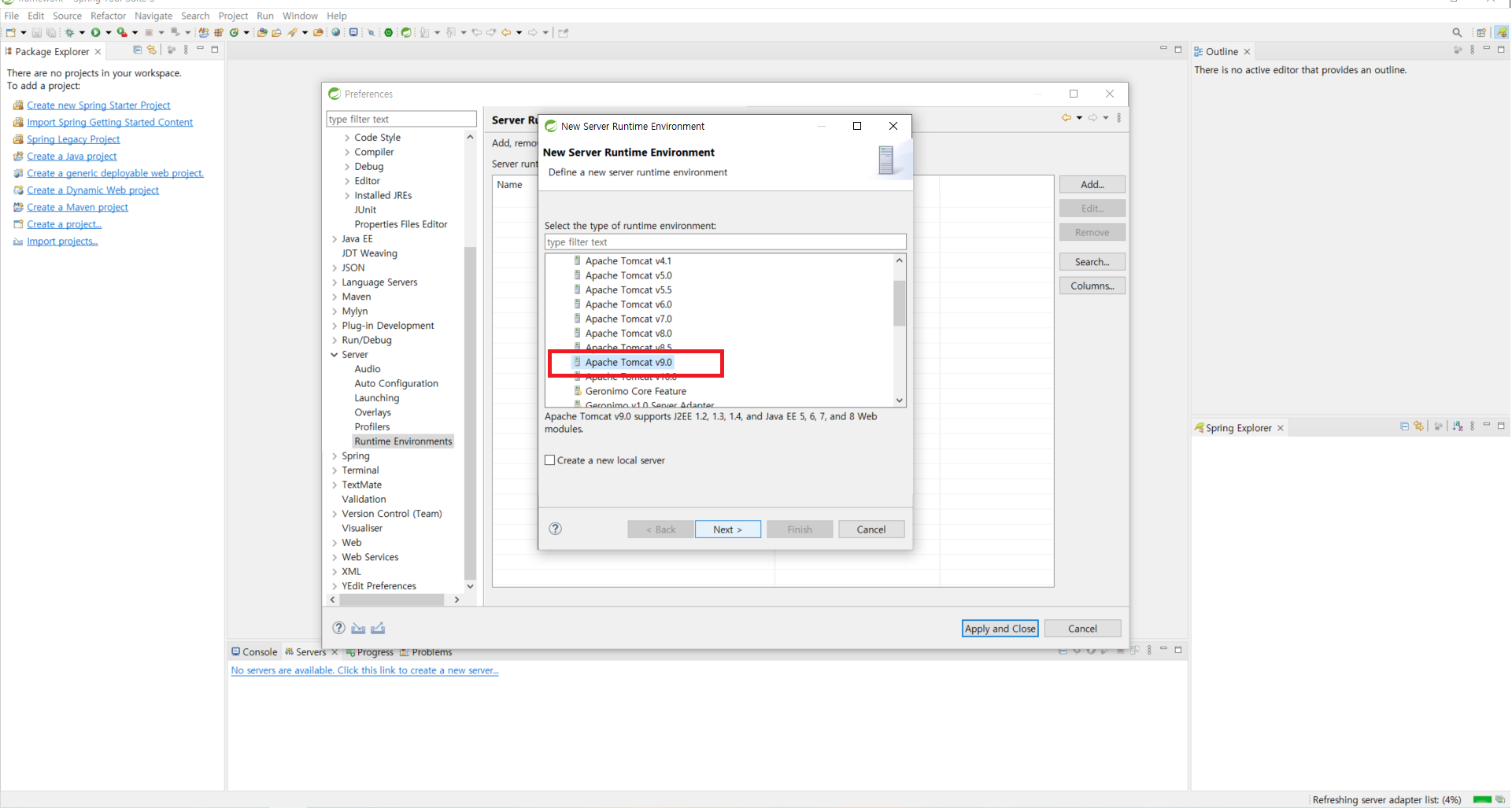Open the Window menu
This screenshot has height=808, width=1512.
(300, 16)
